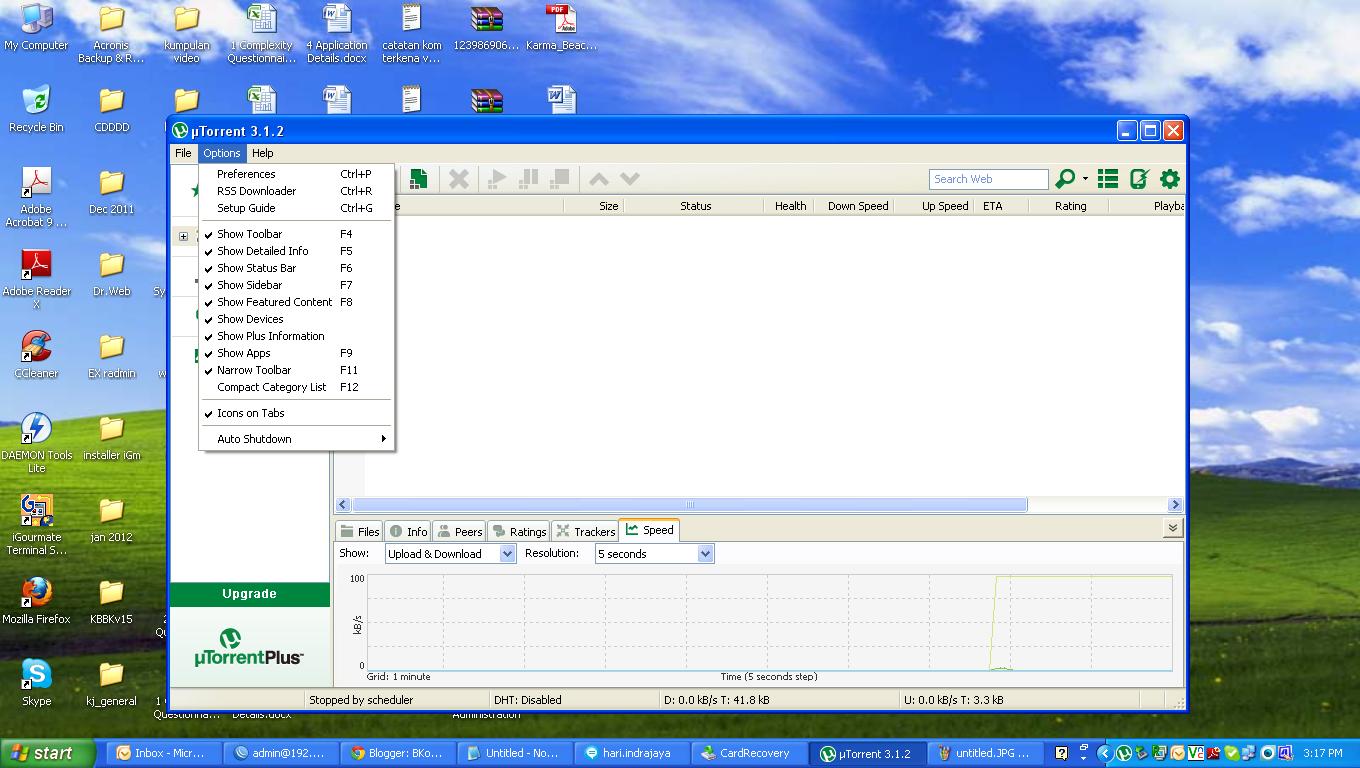Click the Remove torrent X icon

coord(459,179)
